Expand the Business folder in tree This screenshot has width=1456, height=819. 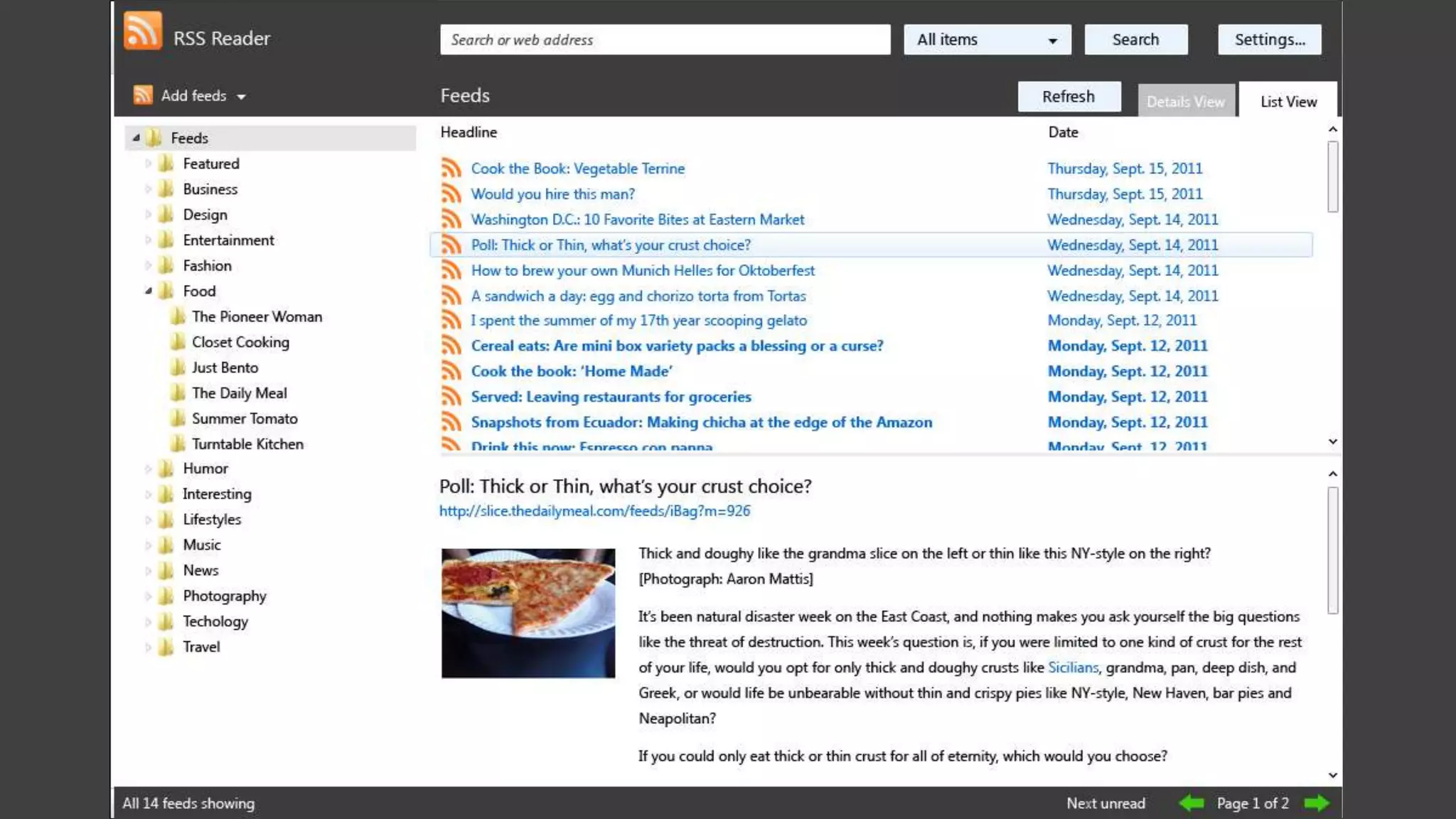click(148, 189)
